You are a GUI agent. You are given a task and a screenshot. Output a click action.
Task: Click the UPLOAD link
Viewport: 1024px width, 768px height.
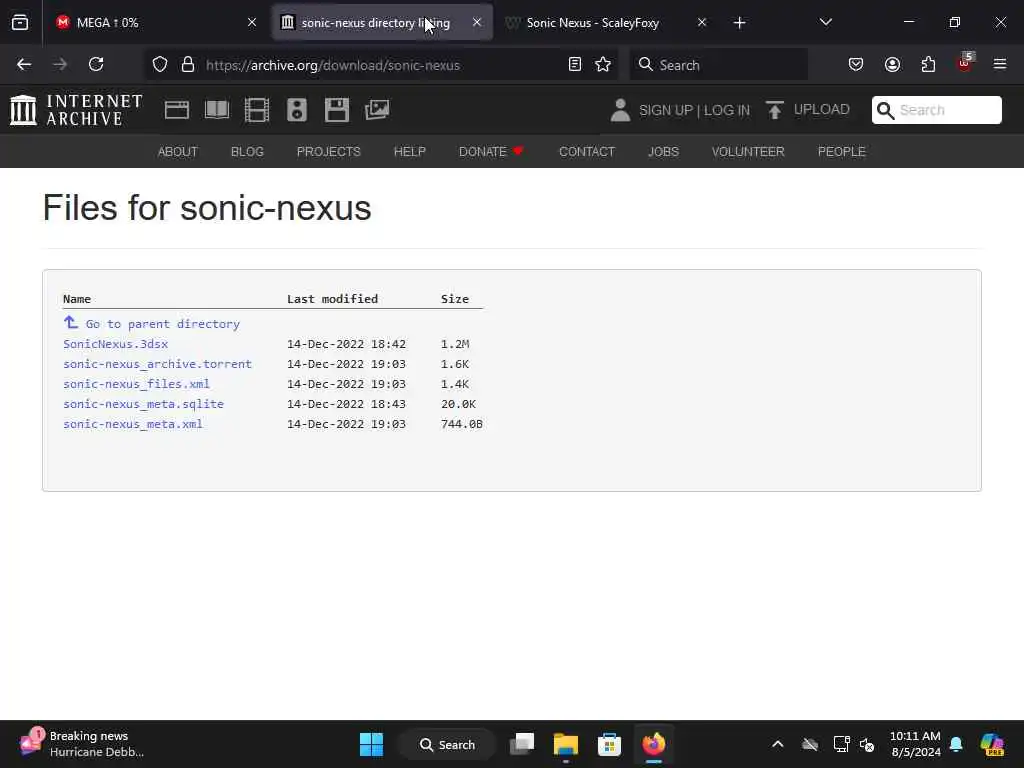(822, 110)
